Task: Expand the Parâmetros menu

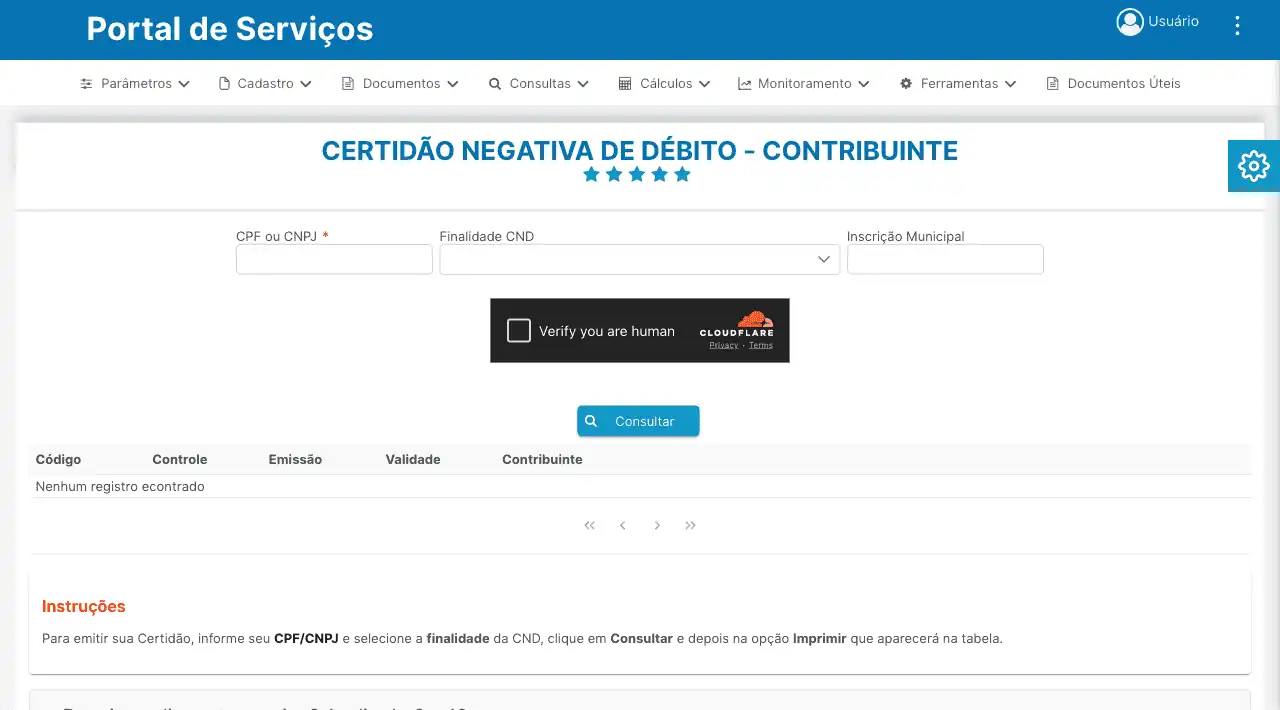Action: pos(135,84)
